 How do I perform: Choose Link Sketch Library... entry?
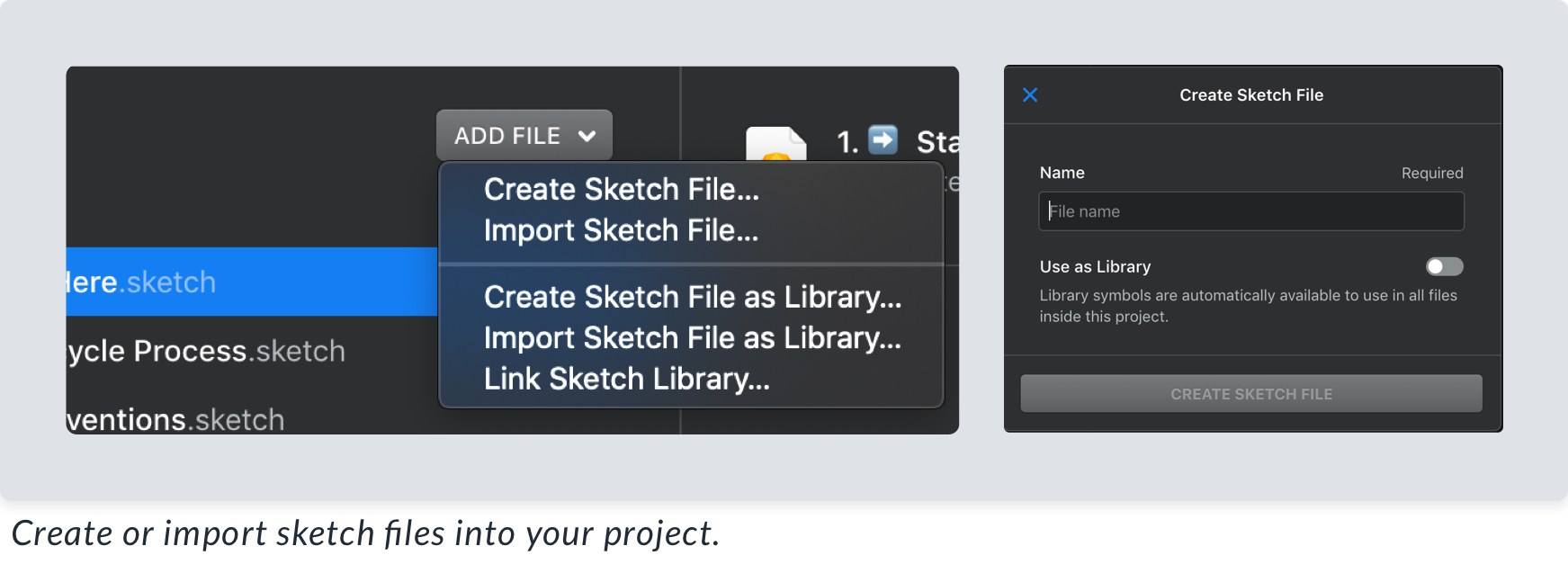(x=626, y=380)
